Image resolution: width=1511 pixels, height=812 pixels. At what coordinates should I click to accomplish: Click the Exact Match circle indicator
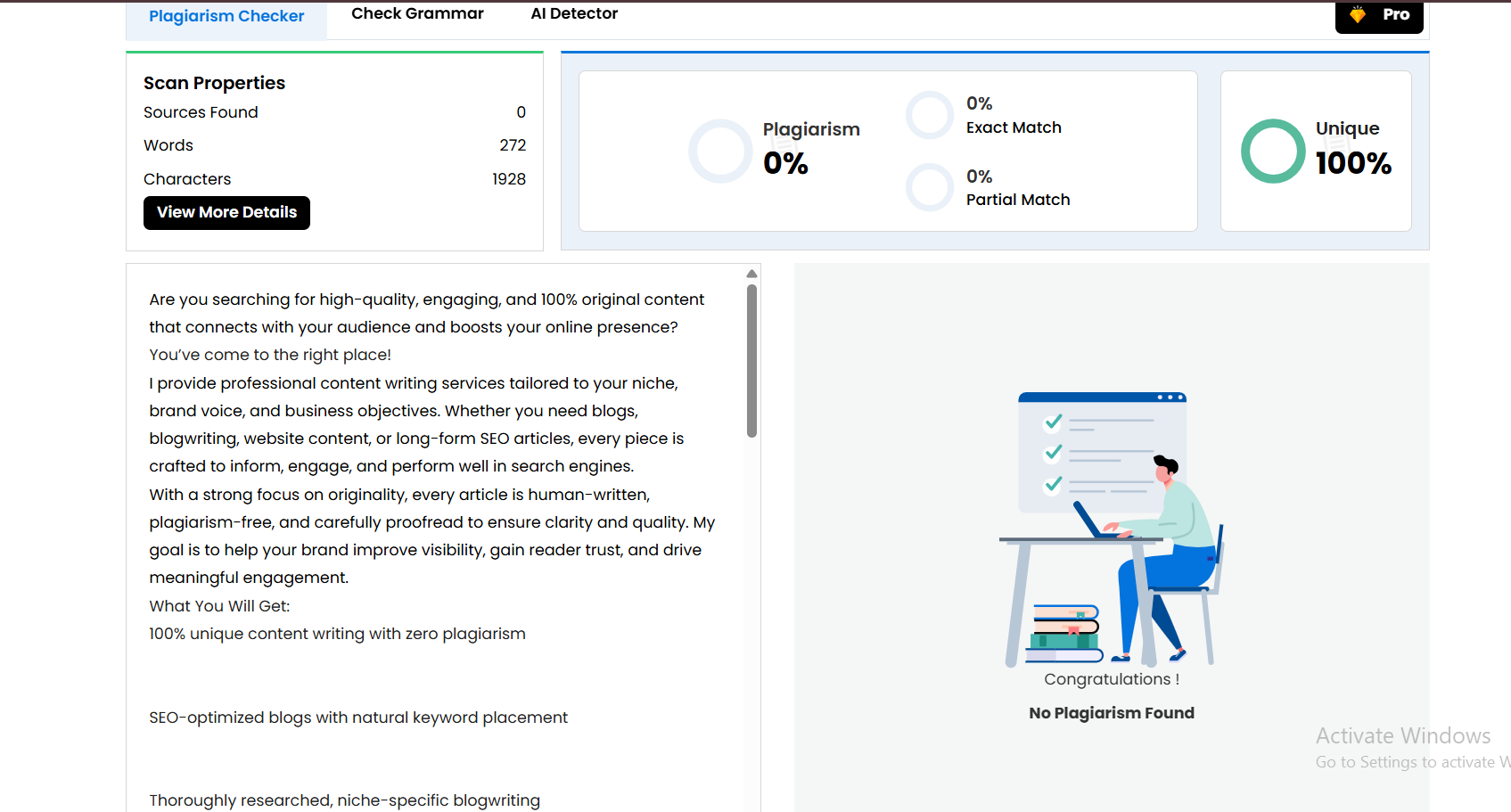(x=930, y=114)
